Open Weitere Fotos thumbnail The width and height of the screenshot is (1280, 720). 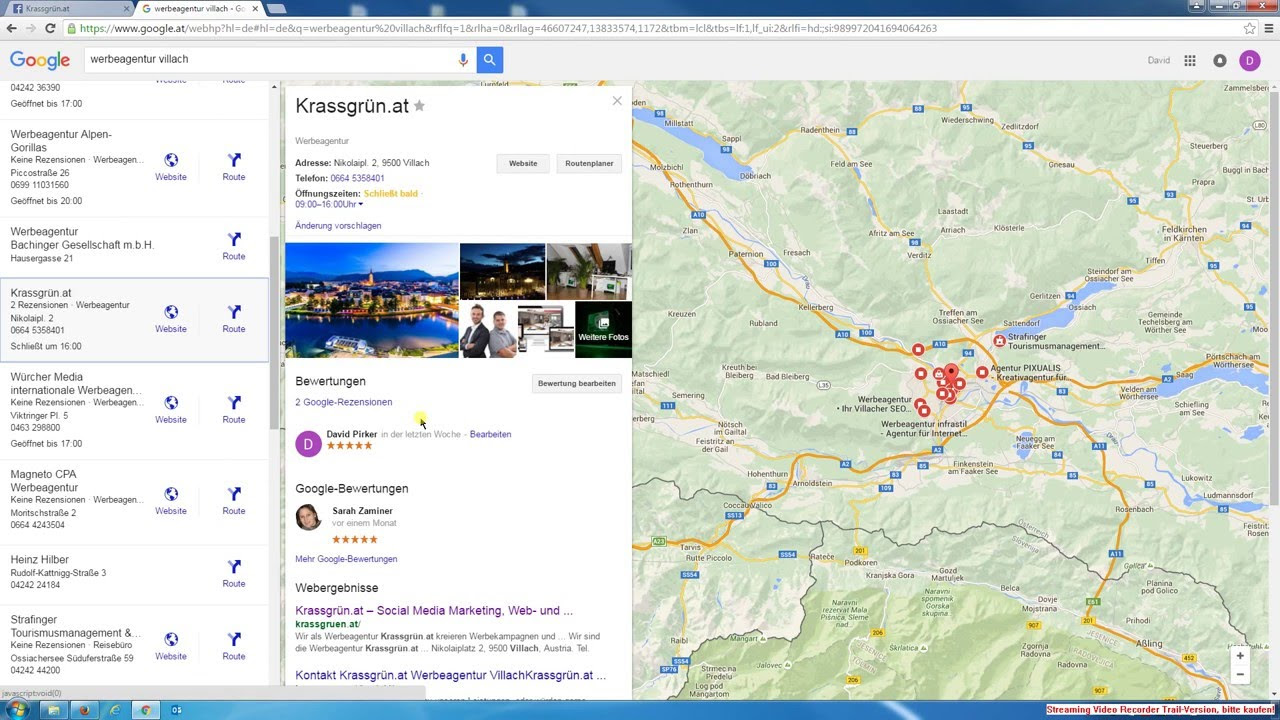click(x=603, y=330)
